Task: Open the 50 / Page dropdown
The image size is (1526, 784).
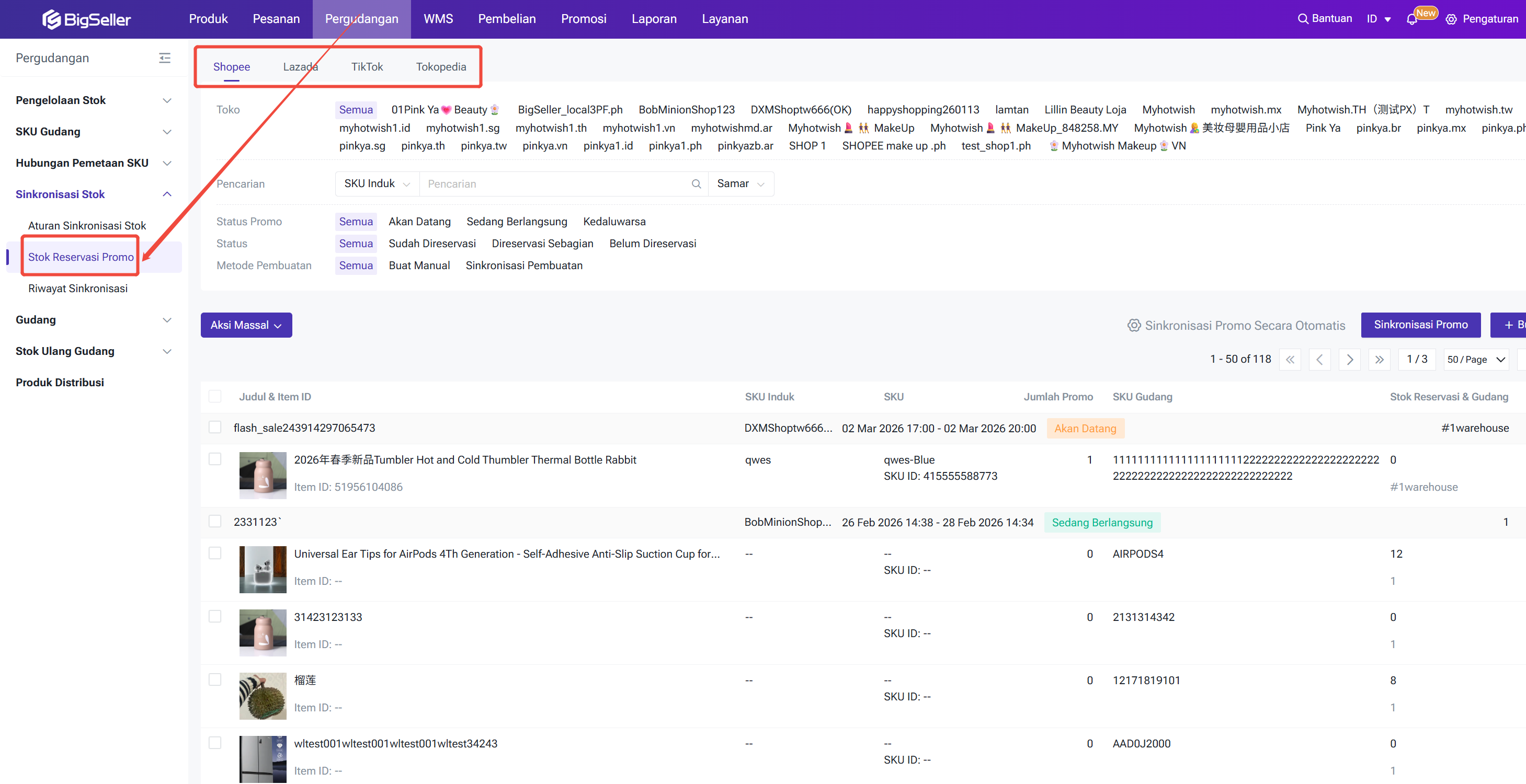Action: coord(1476,360)
